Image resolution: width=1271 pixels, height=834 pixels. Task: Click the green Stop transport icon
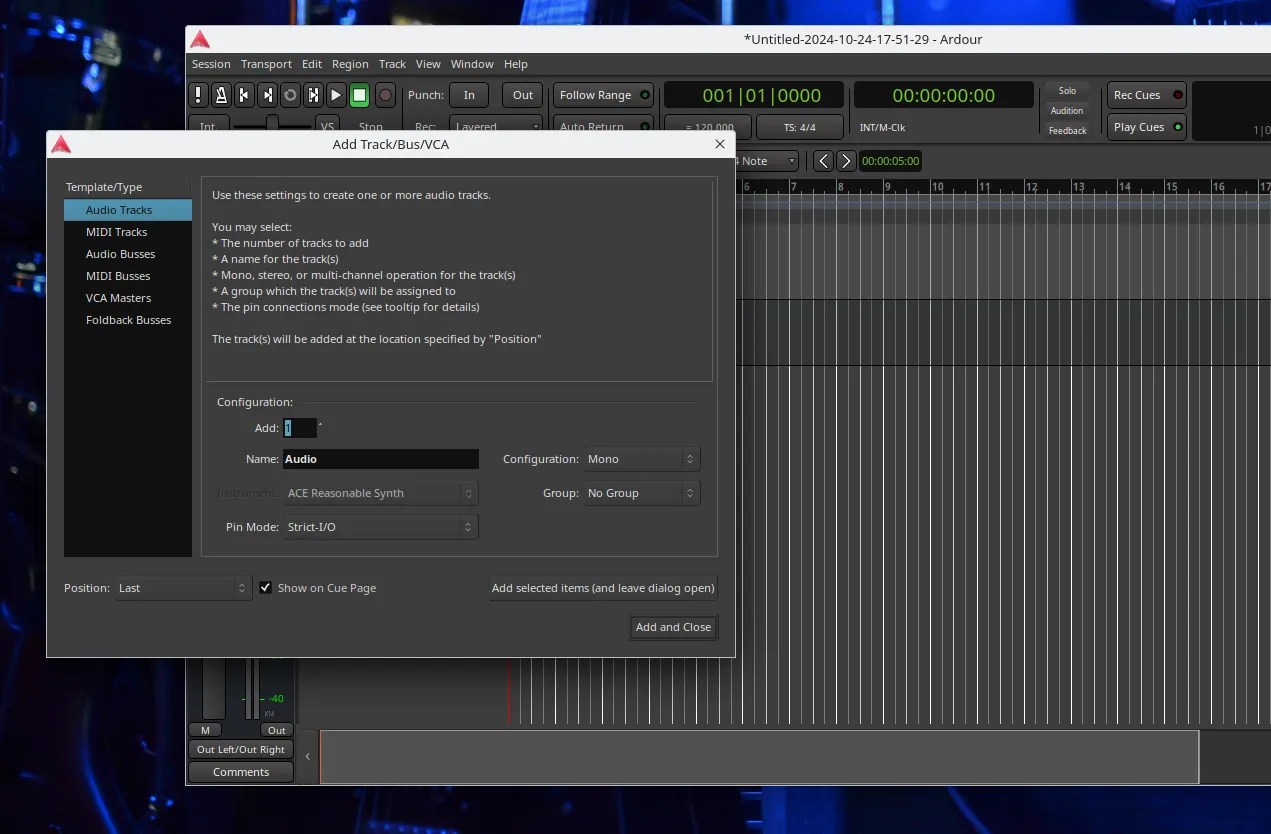coord(359,95)
